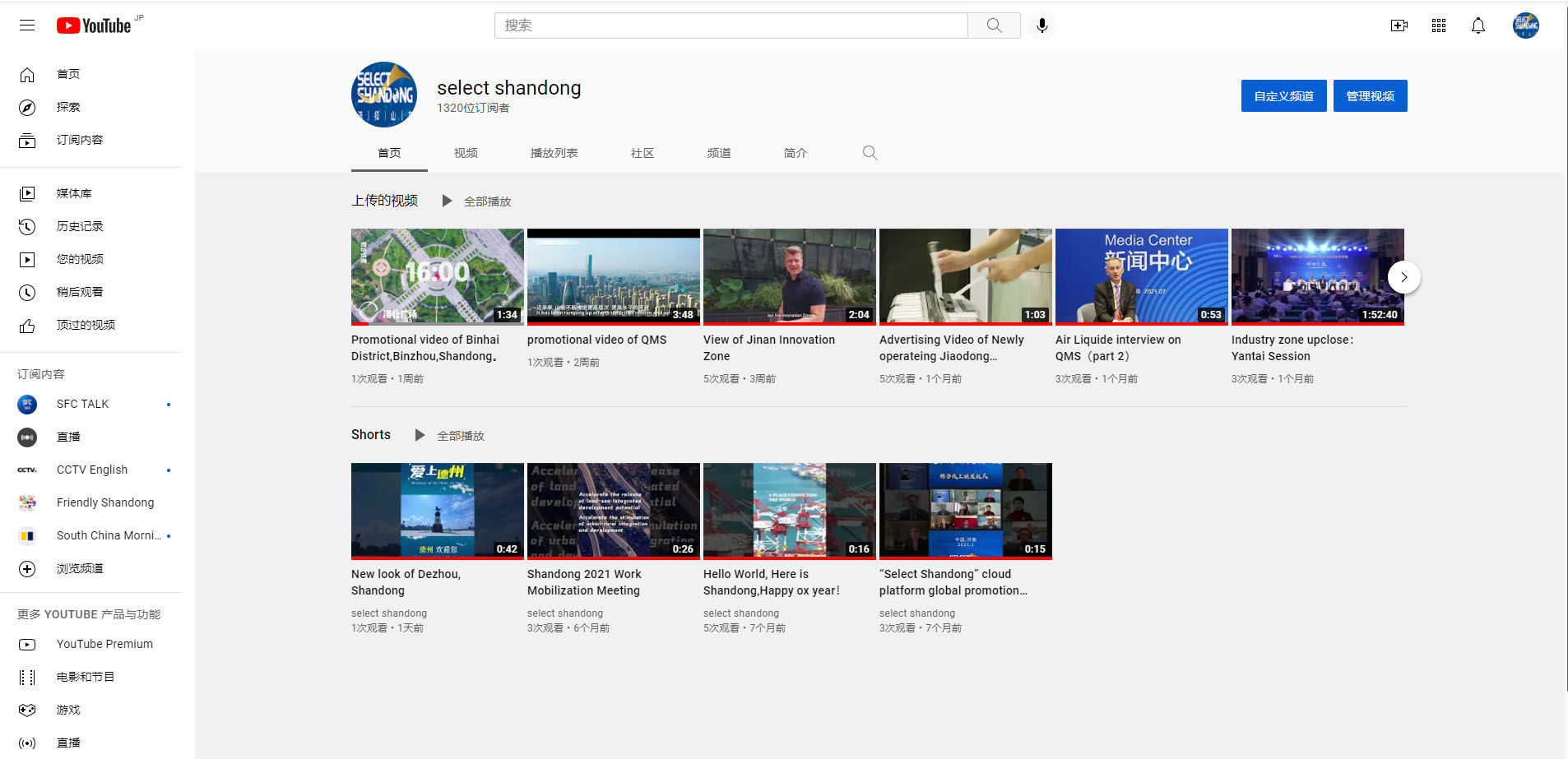
Task: Open 游戏 in the sidebar
Action: point(91,710)
